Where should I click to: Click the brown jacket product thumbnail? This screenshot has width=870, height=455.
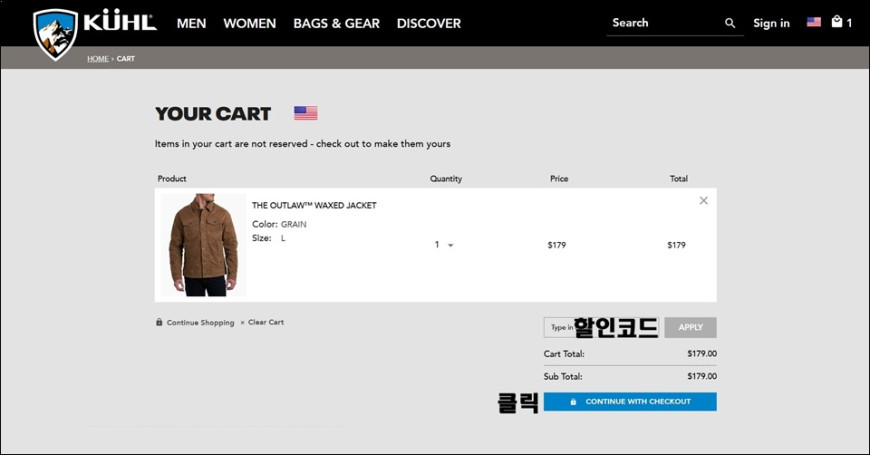coord(204,245)
